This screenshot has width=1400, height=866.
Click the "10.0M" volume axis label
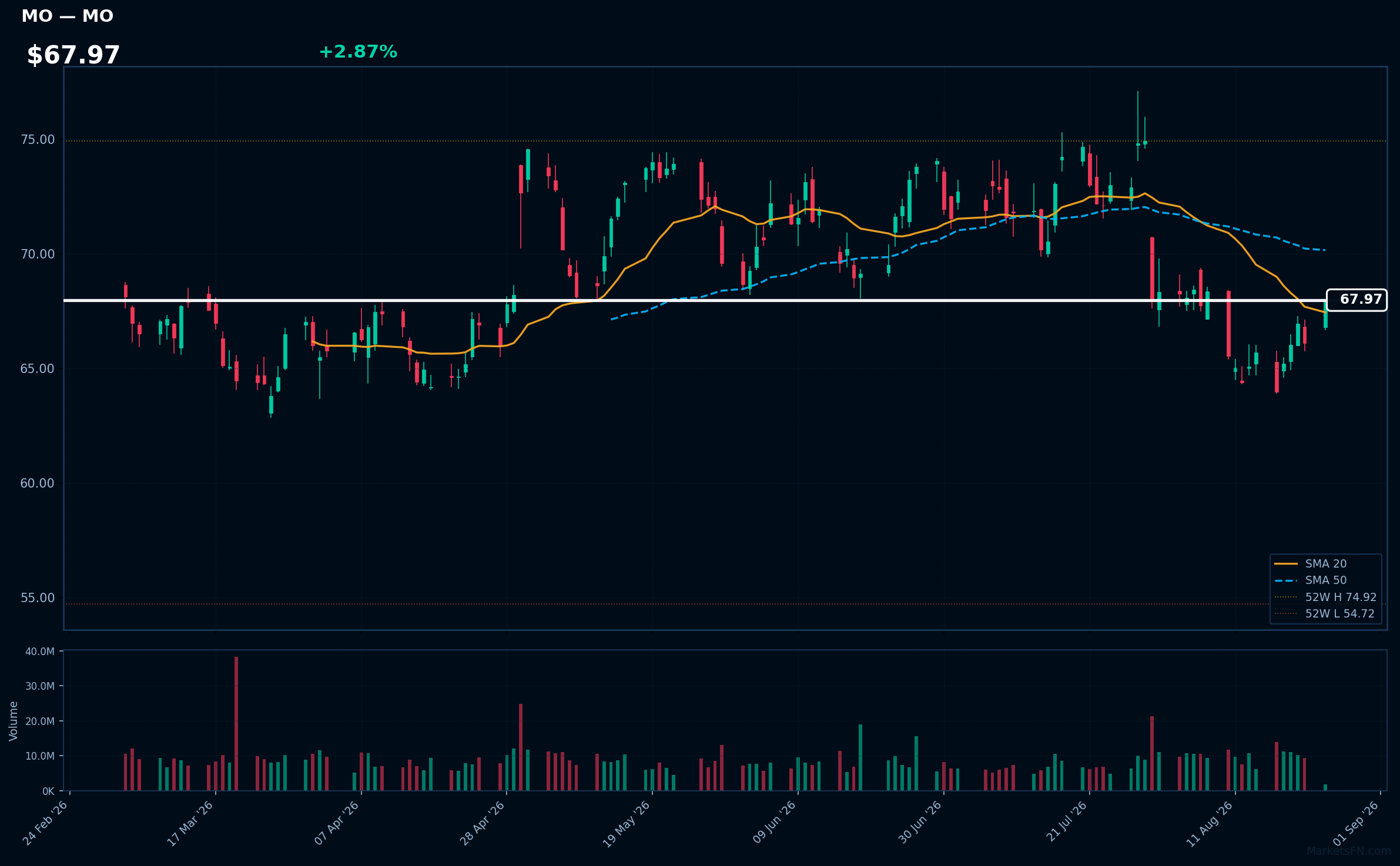pos(40,756)
